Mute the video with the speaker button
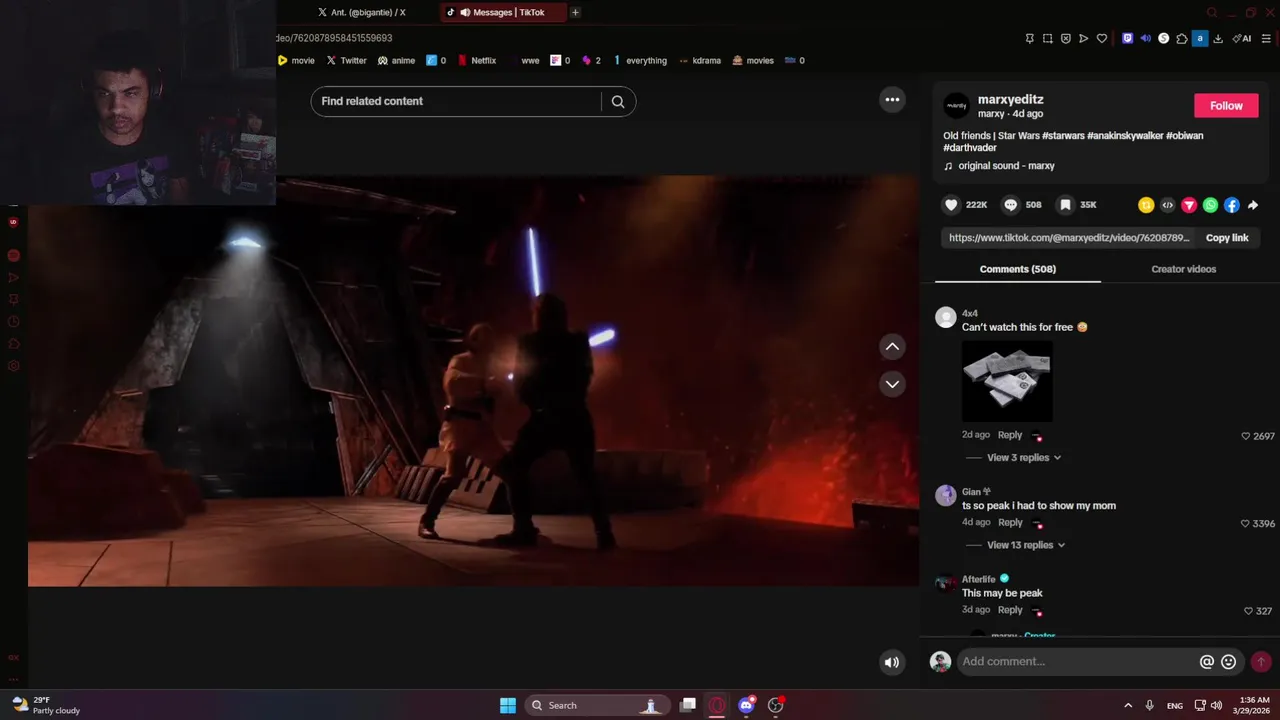1280x720 pixels. 891,662
